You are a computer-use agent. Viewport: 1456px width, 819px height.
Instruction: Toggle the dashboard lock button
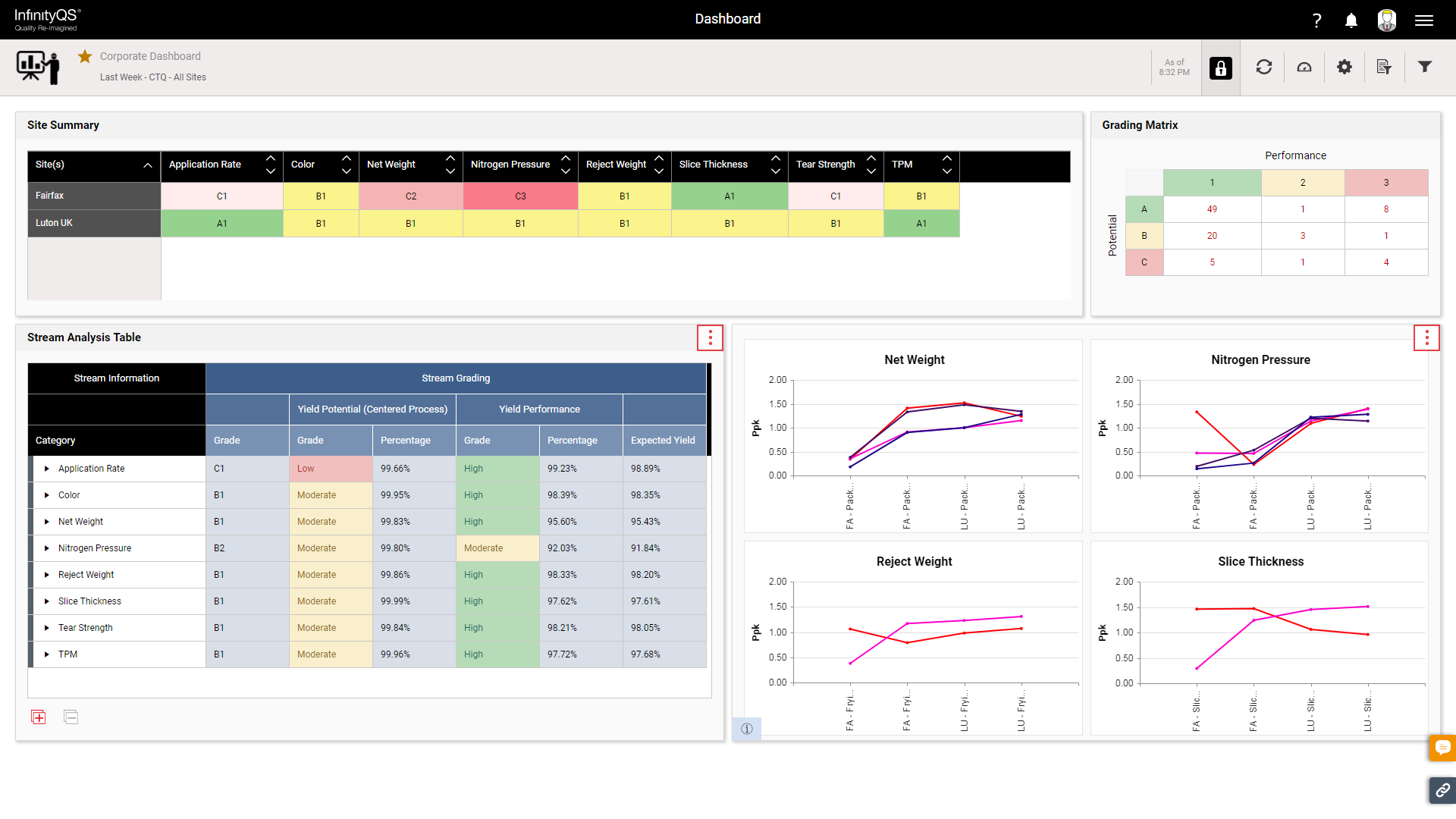(x=1221, y=67)
